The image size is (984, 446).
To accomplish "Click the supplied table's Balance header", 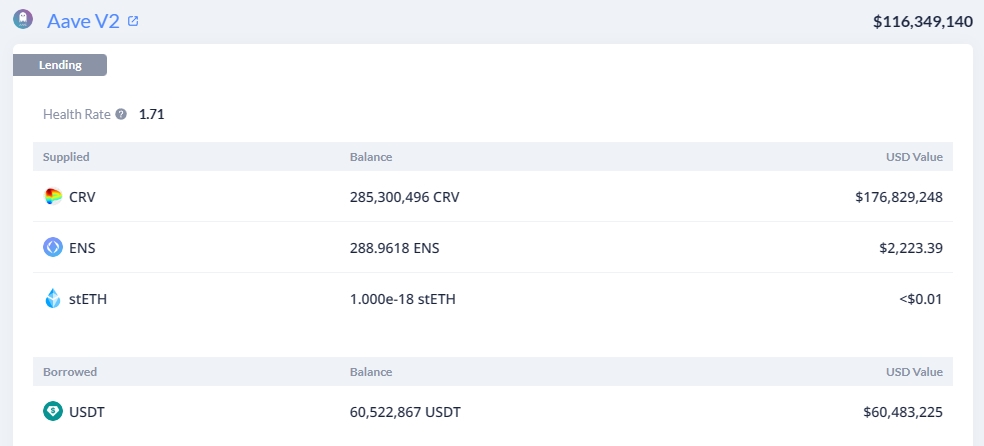I will pos(371,157).
